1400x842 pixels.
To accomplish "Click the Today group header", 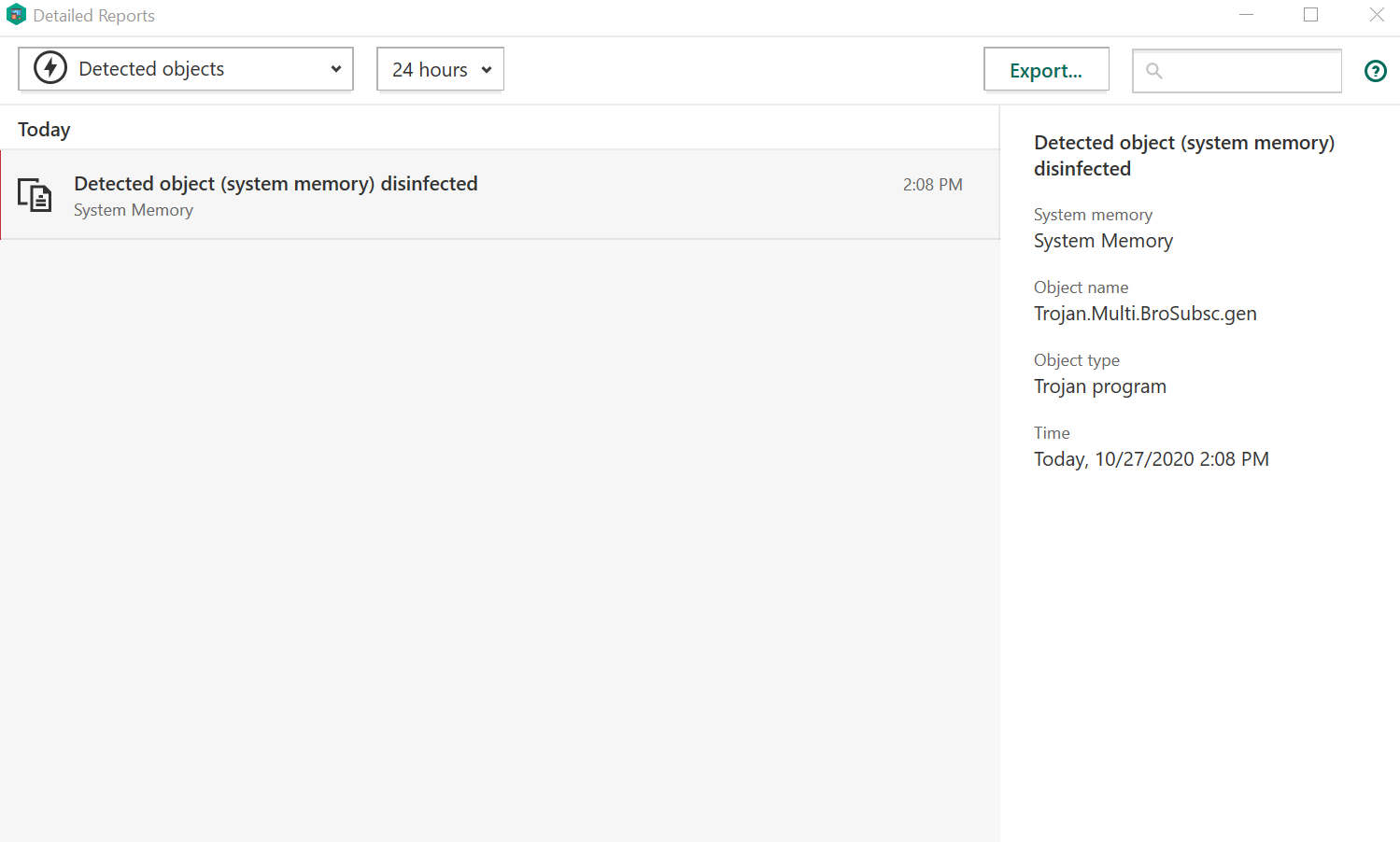I will [x=44, y=130].
